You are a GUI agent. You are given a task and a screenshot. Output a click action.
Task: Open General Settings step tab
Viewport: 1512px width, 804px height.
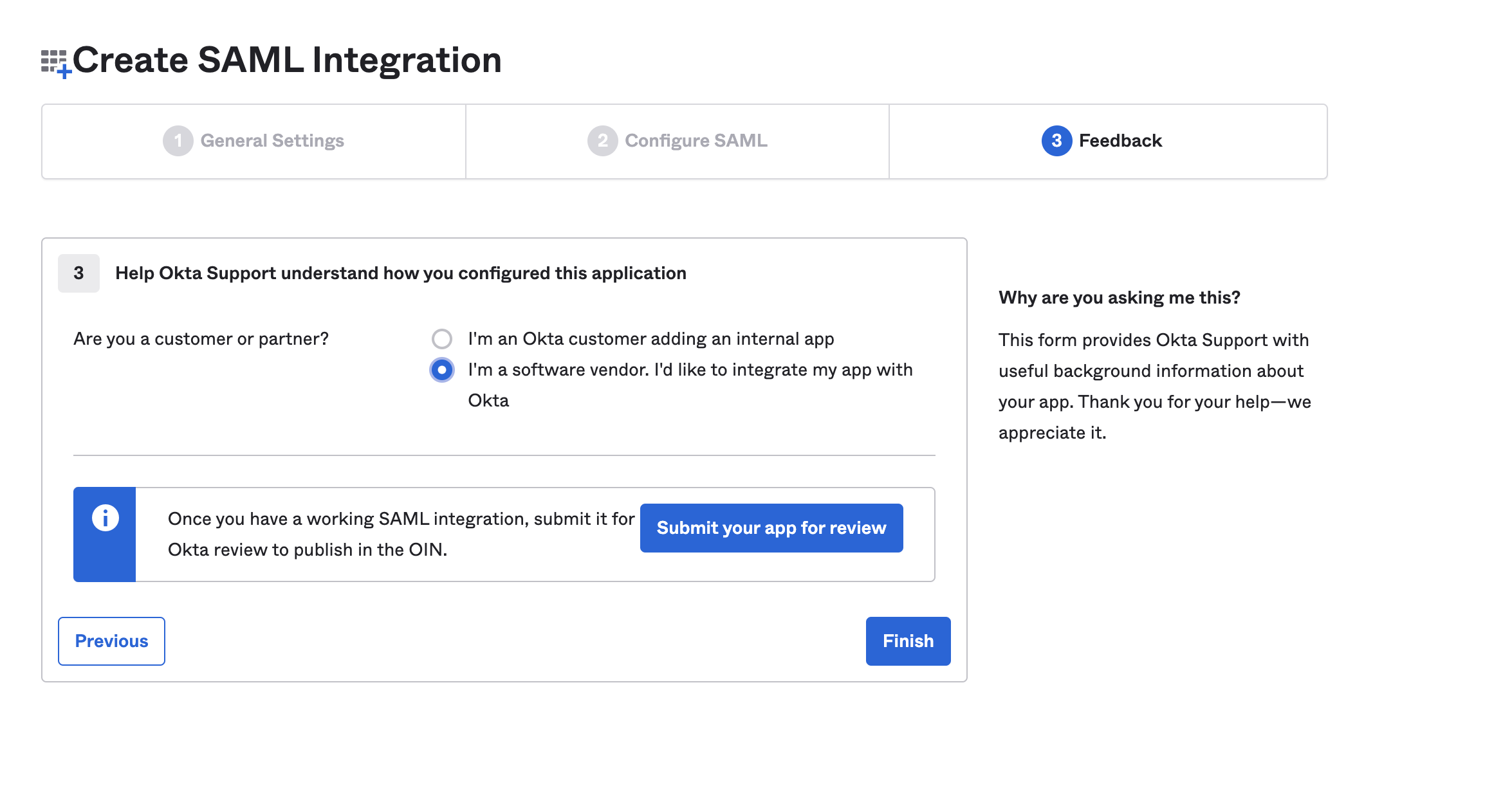[x=272, y=141]
